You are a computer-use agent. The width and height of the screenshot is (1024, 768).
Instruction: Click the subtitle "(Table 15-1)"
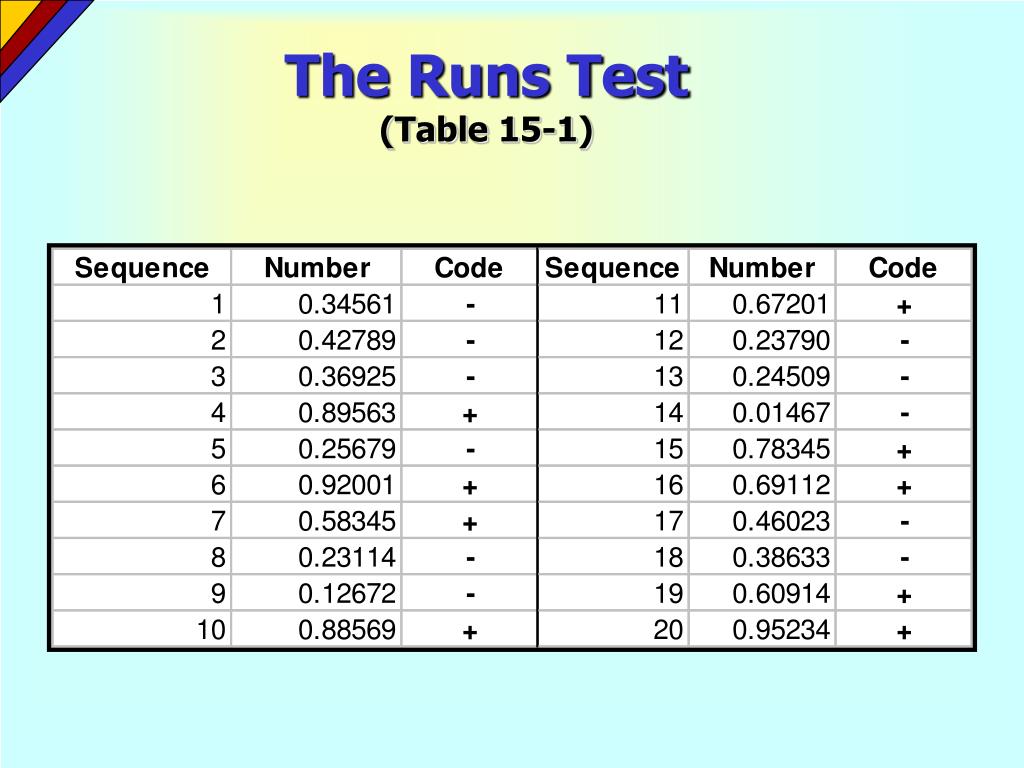coord(487,130)
